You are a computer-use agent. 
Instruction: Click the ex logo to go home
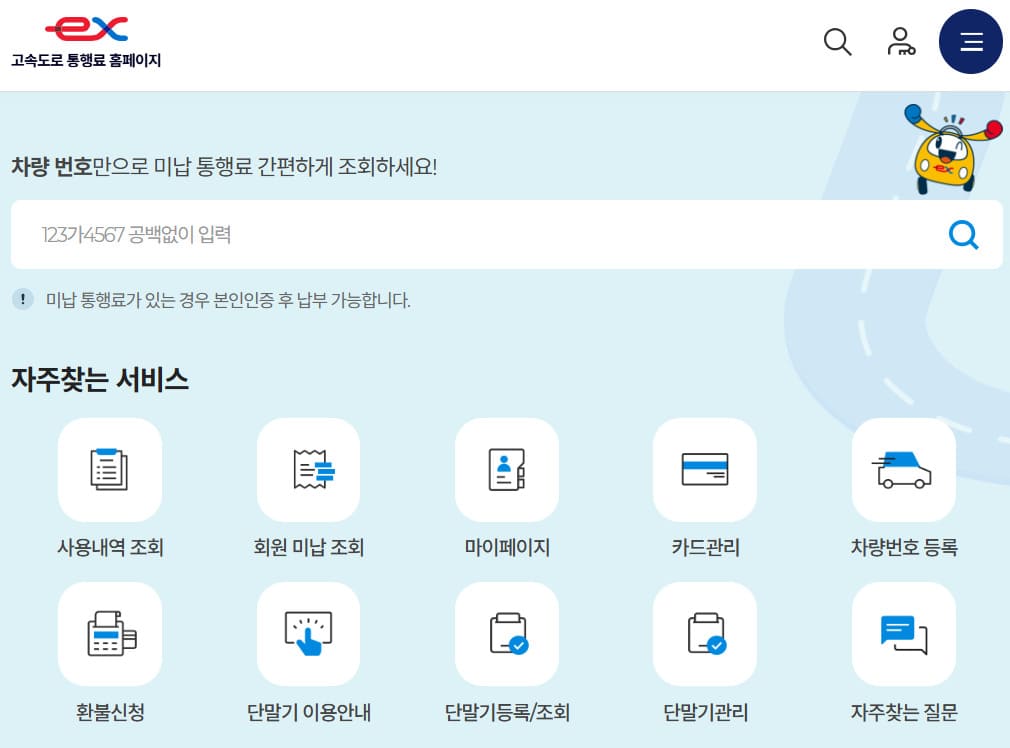point(87,28)
